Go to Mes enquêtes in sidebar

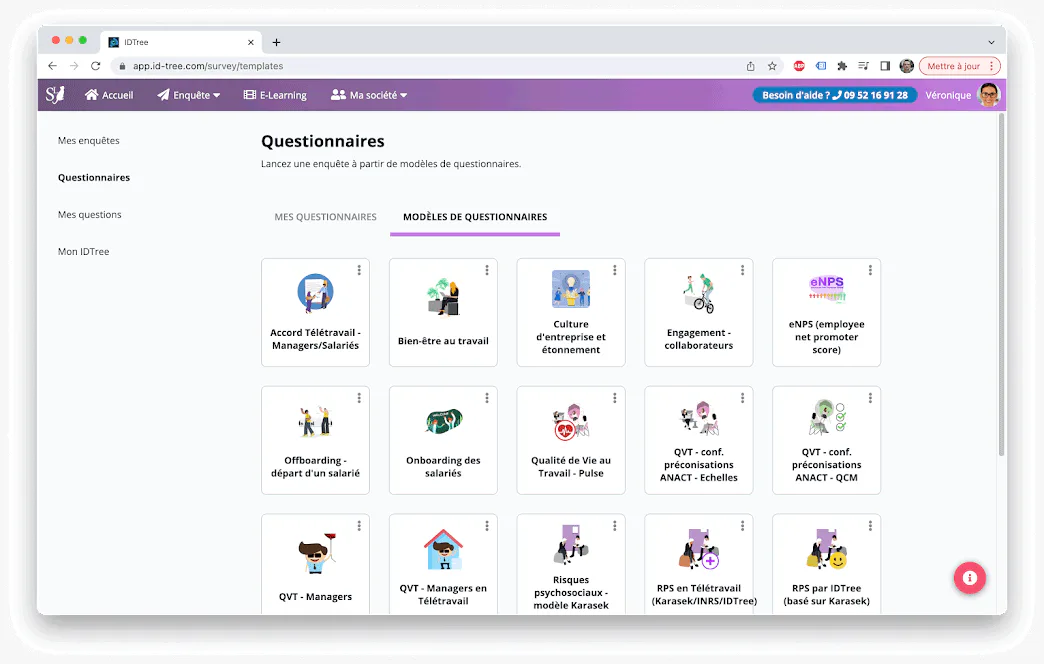click(x=89, y=141)
